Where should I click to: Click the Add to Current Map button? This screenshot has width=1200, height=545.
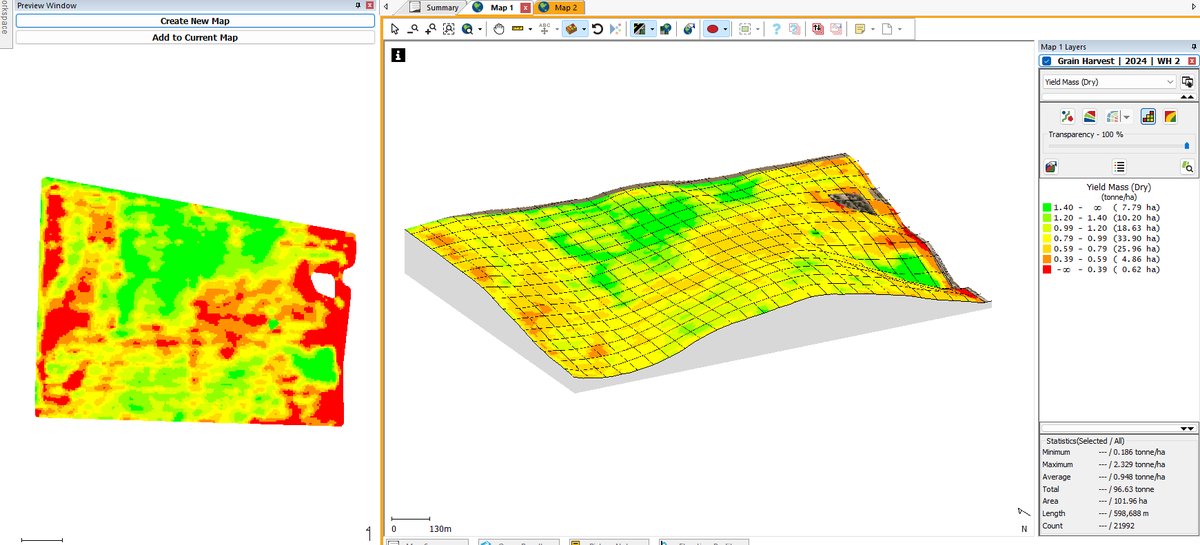click(195, 37)
